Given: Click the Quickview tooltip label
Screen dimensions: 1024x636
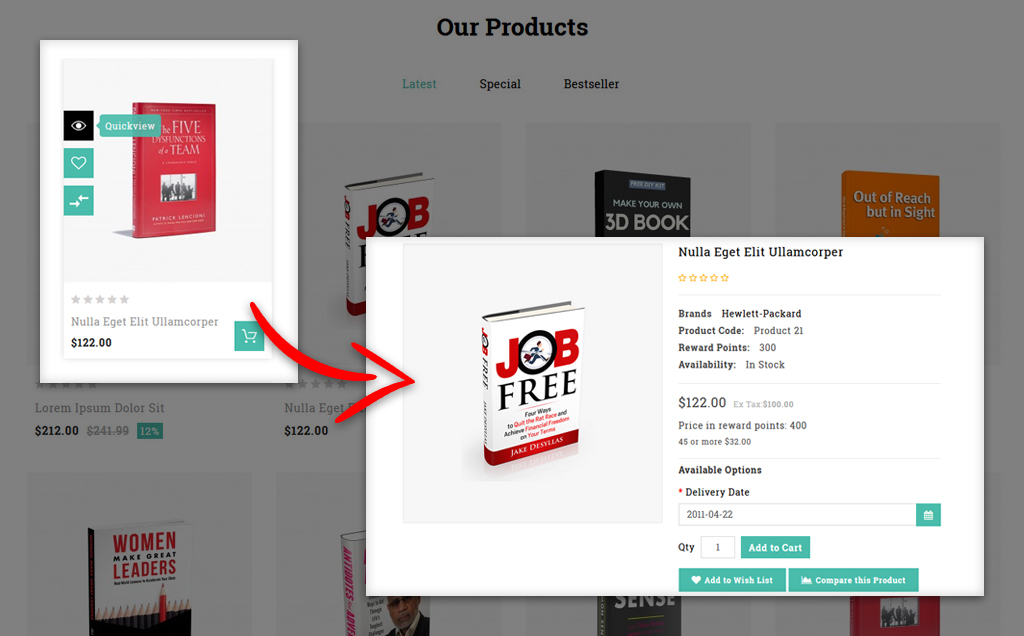Looking at the screenshot, I should click(x=130, y=126).
